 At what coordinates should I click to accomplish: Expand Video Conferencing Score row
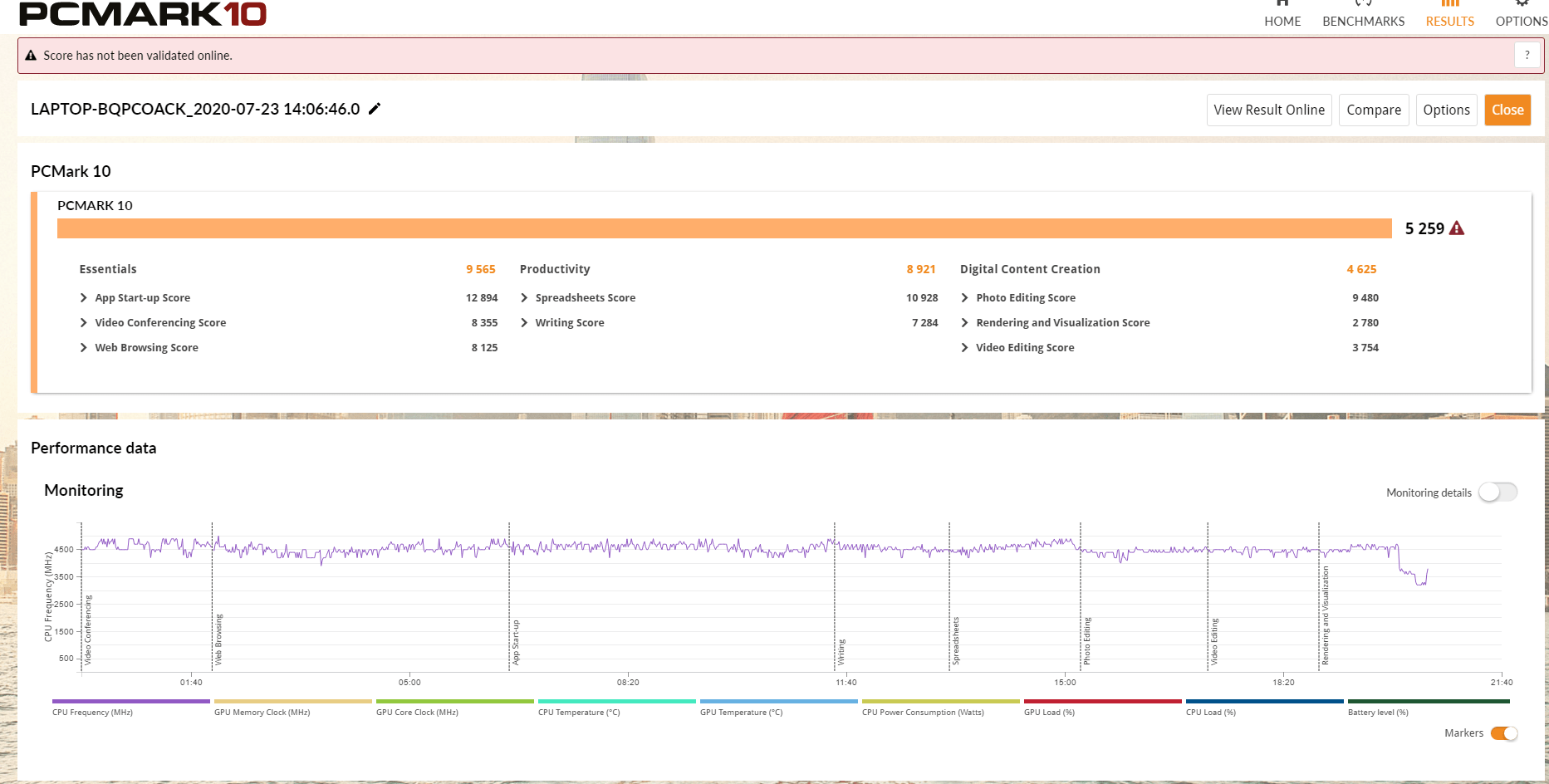(84, 323)
